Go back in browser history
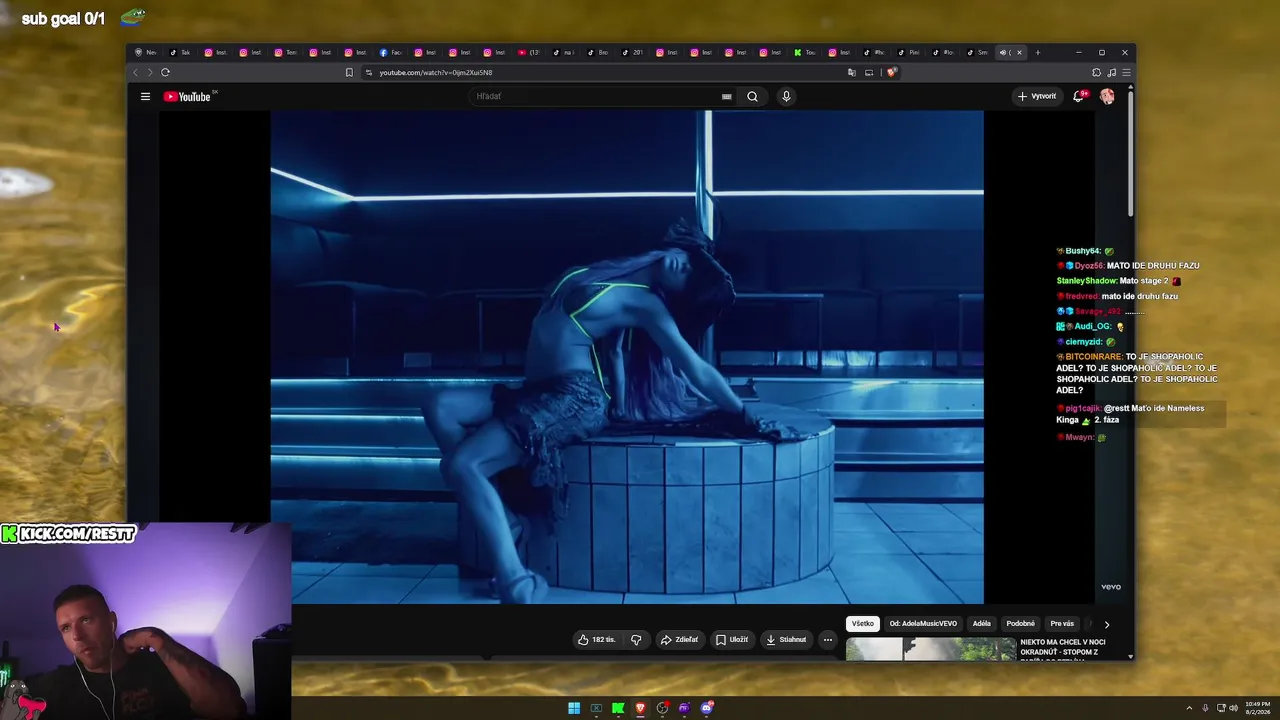 click(136, 72)
